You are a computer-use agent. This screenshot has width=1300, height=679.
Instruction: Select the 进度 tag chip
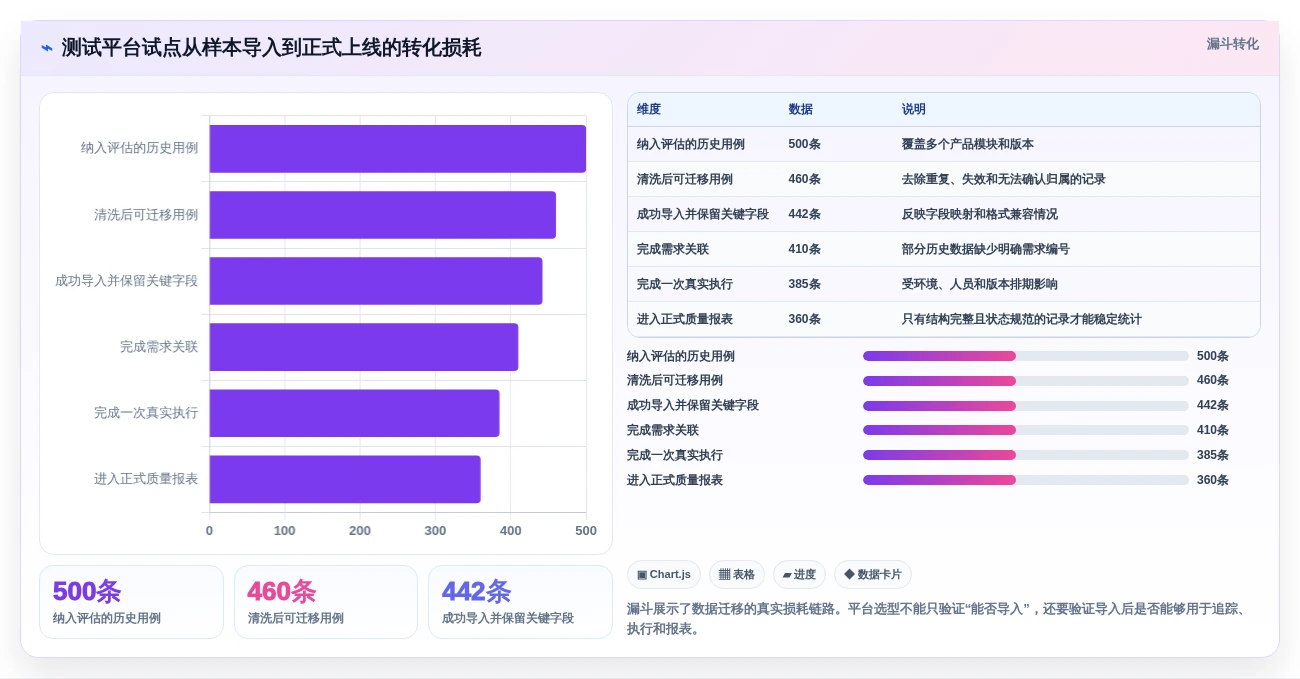point(799,574)
